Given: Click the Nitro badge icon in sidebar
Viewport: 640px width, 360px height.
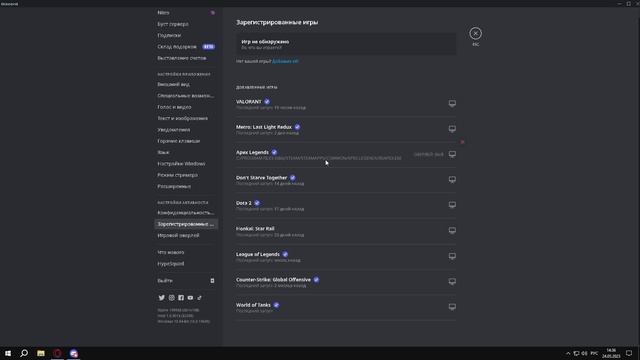Looking at the screenshot, I should coord(213,13).
